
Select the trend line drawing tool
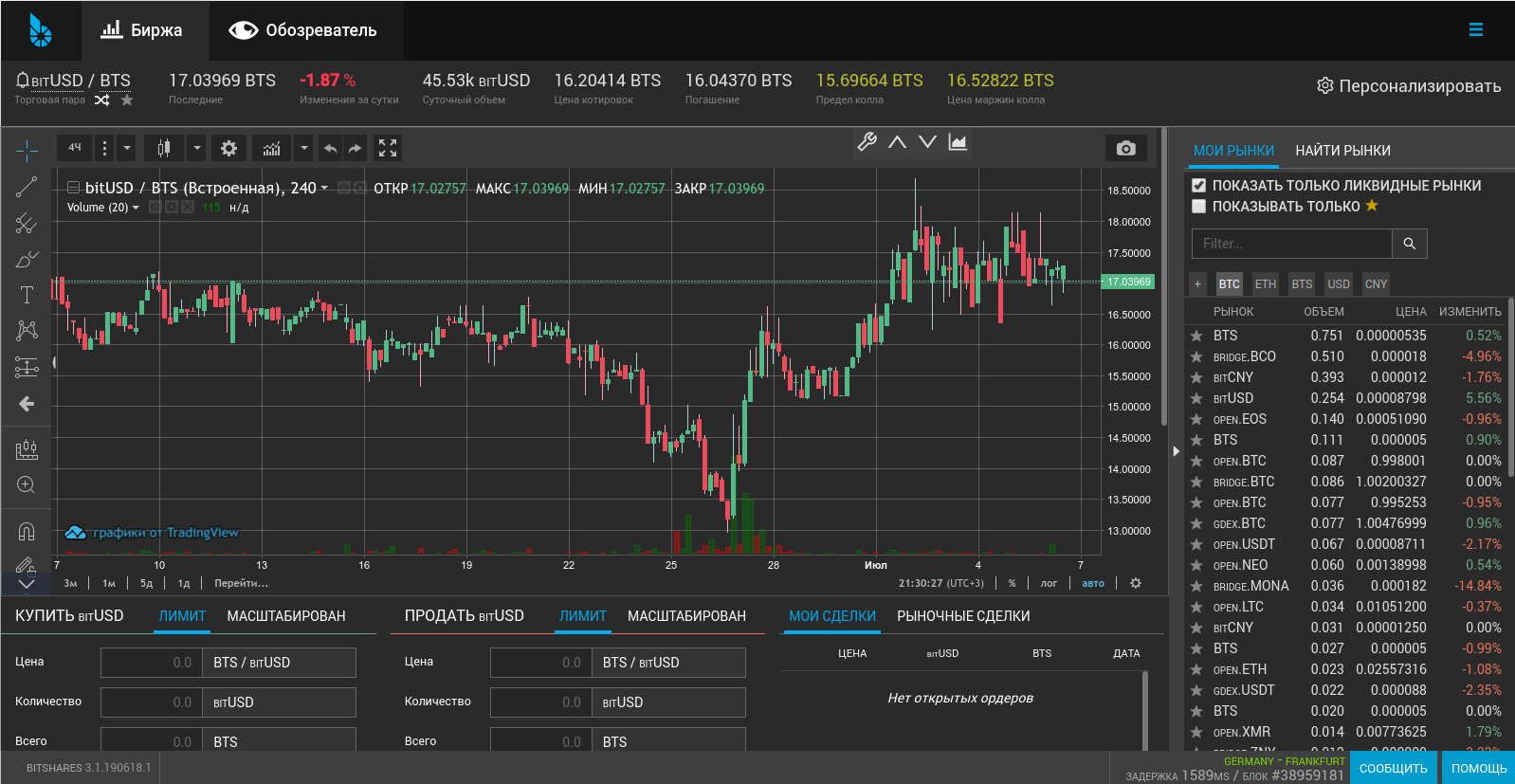tap(27, 187)
